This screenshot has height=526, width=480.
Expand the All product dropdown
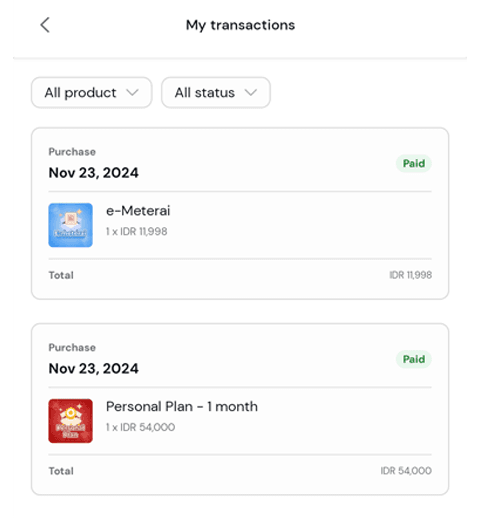click(x=92, y=93)
